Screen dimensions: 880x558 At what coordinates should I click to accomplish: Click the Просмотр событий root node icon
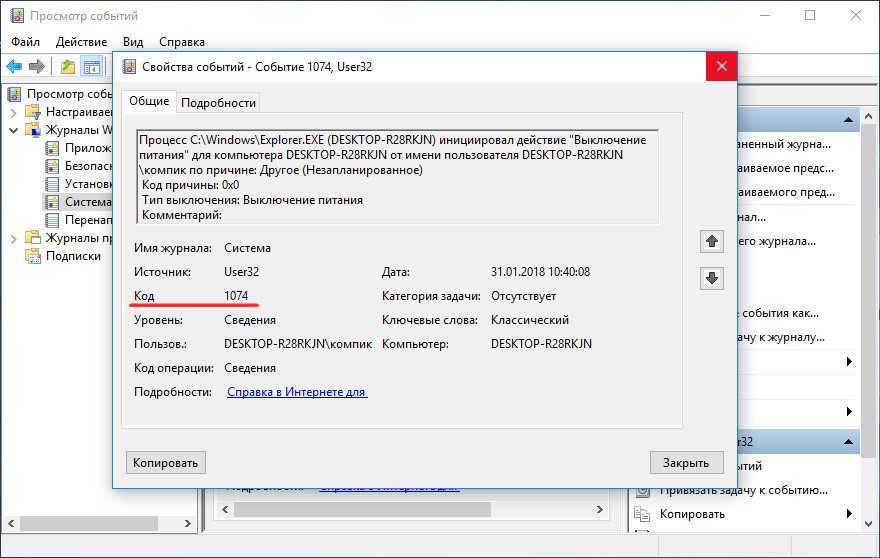(x=15, y=94)
